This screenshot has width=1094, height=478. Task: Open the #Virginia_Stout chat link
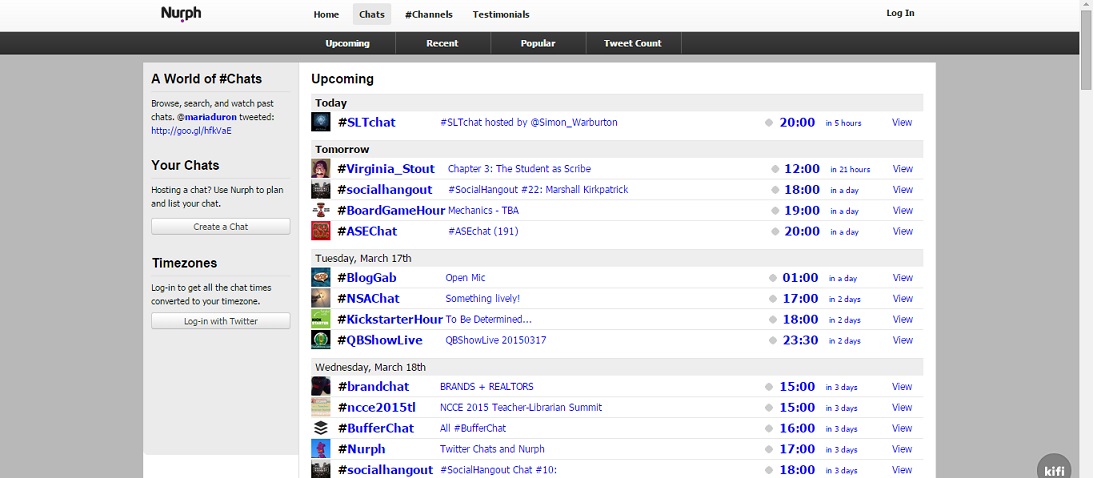click(x=386, y=168)
